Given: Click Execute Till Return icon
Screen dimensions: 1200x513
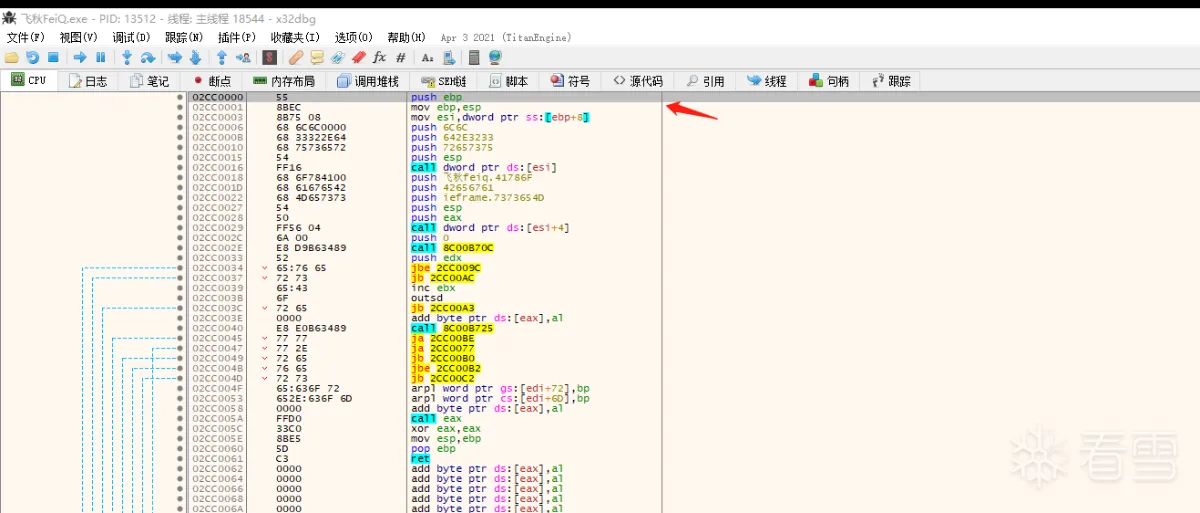Looking at the screenshot, I should point(222,57).
